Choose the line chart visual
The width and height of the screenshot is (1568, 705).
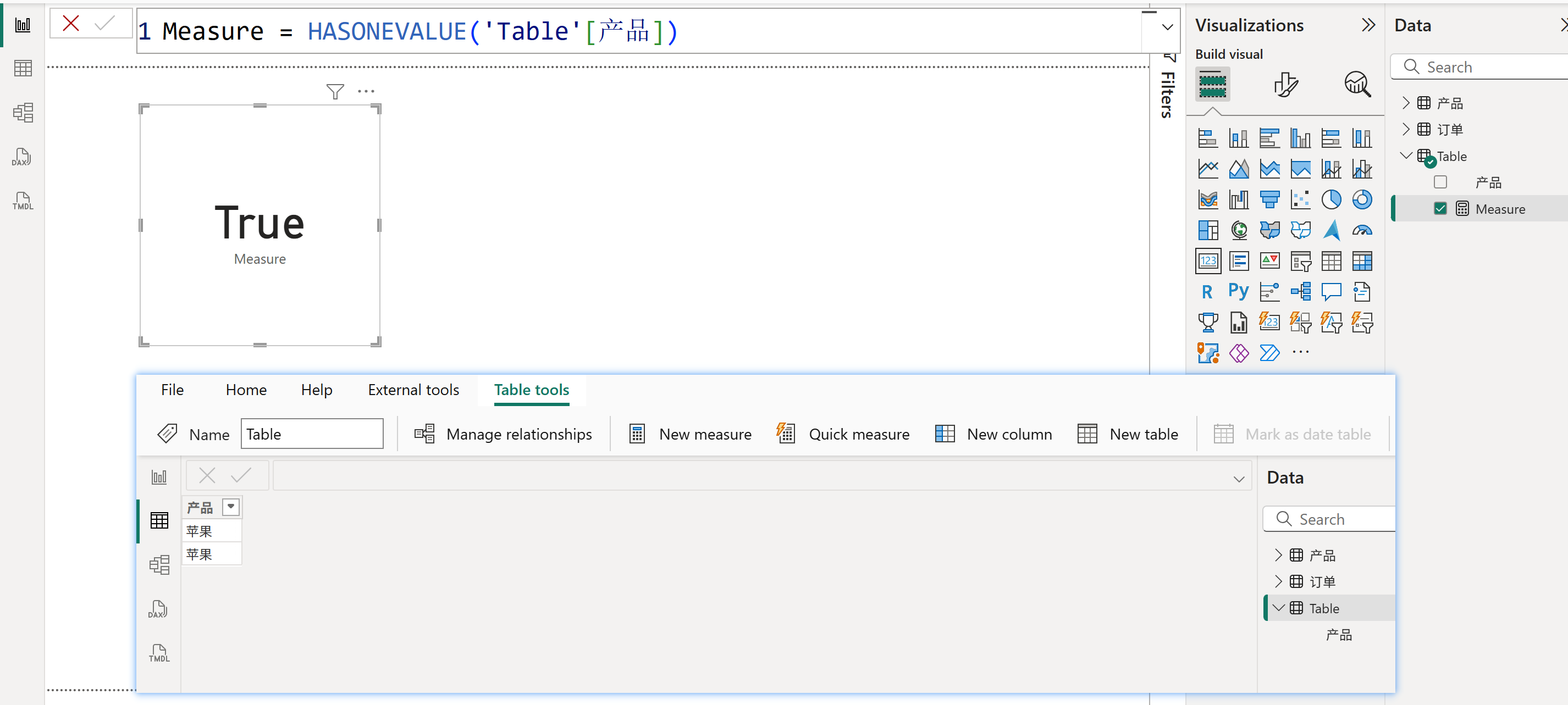[x=1208, y=169]
